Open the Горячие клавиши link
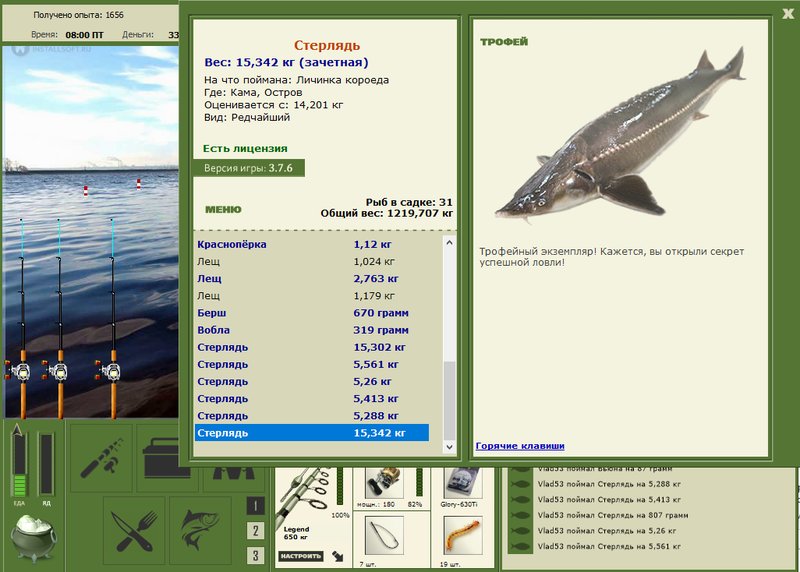Screen dimensions: 800x572 [x=520, y=446]
